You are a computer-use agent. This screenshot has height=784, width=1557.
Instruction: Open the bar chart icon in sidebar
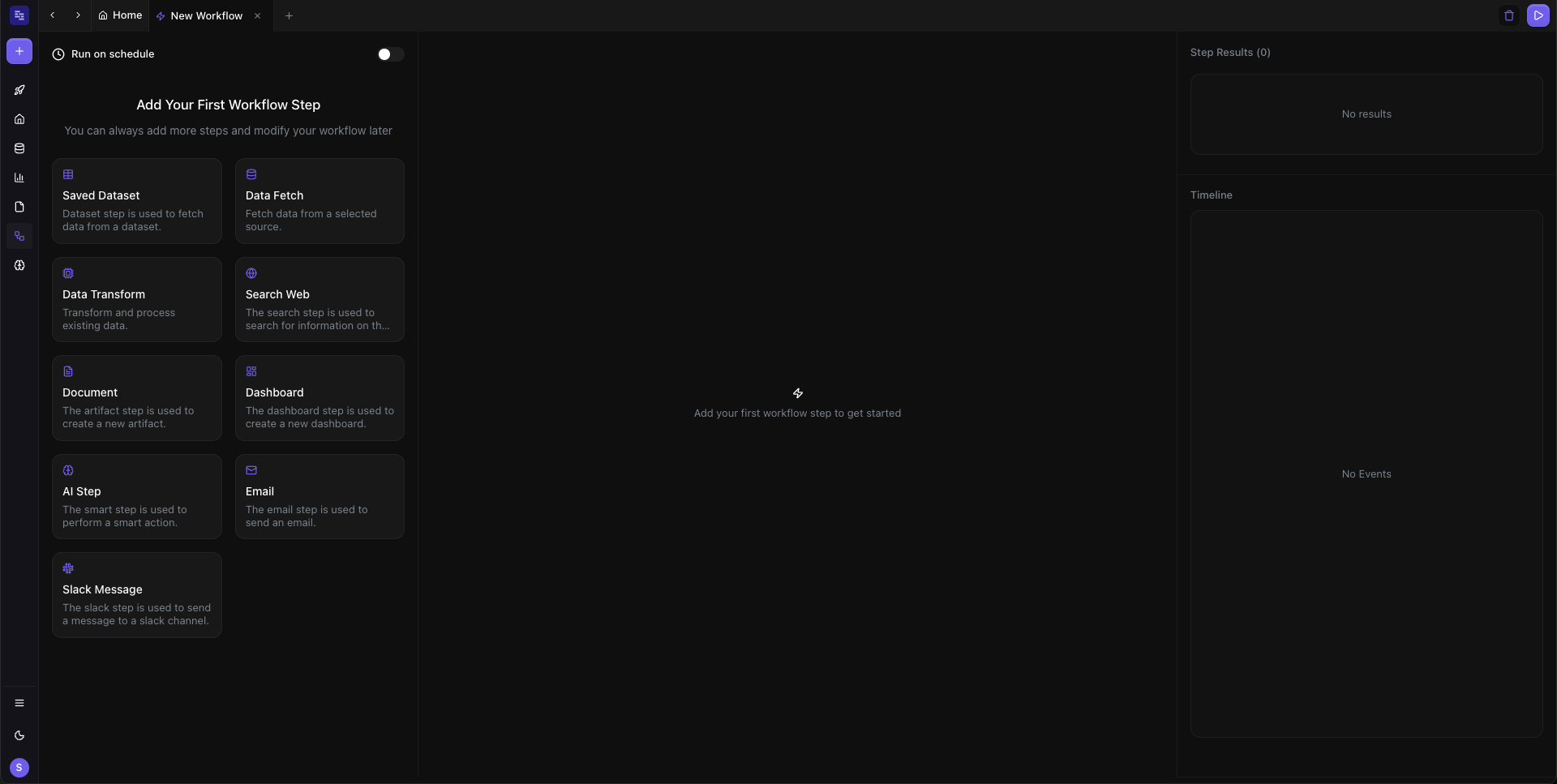pyautogui.click(x=19, y=178)
